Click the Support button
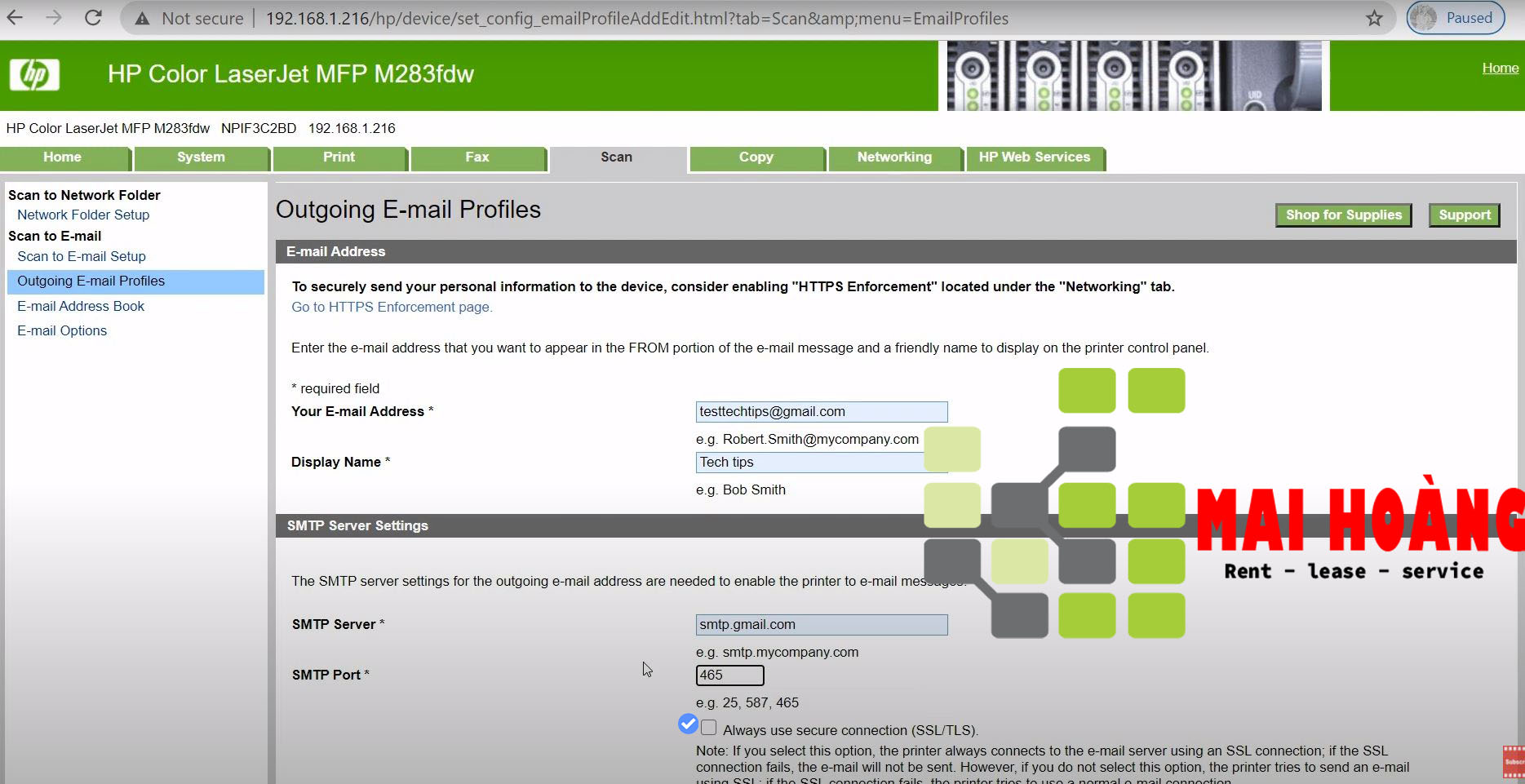Viewport: 1525px width, 784px height. point(1464,215)
